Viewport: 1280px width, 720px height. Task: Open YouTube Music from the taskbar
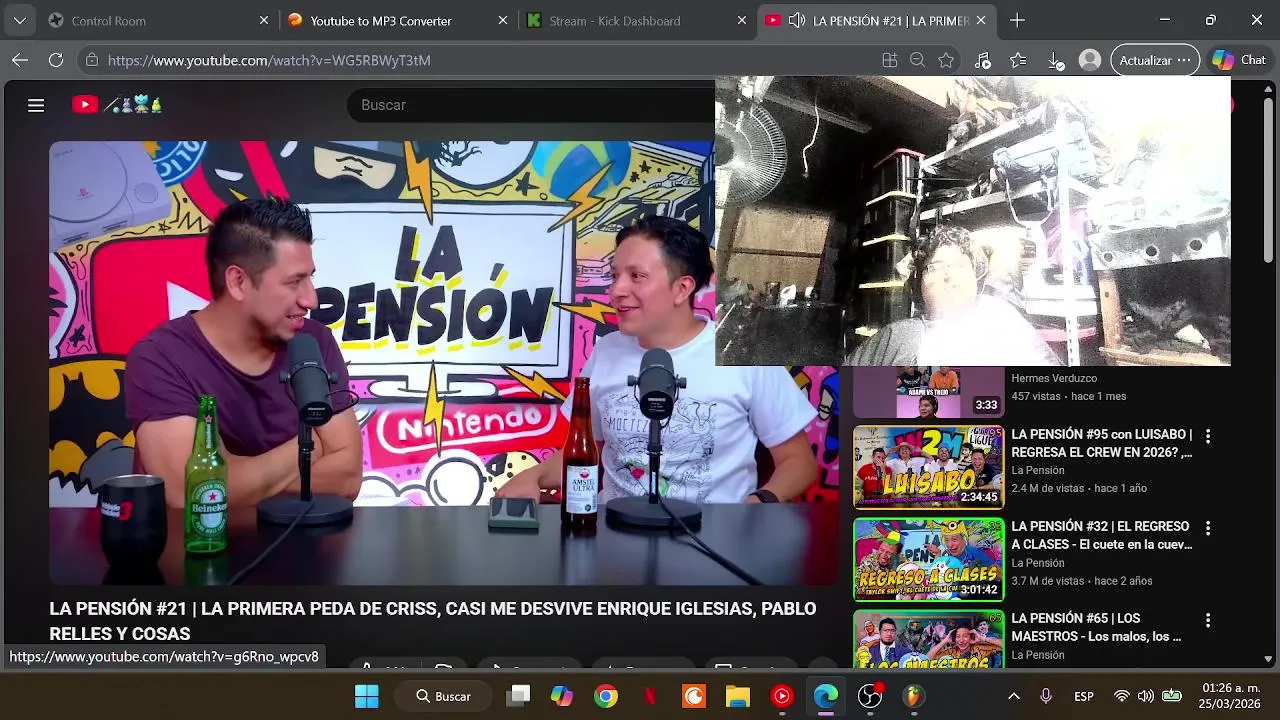click(x=782, y=696)
